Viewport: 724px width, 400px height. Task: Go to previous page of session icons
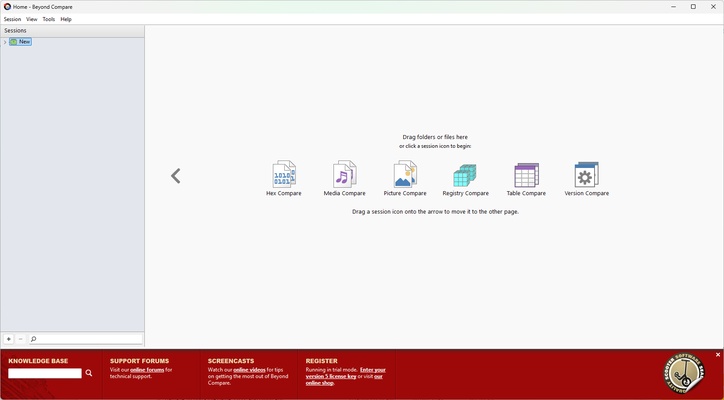point(176,176)
